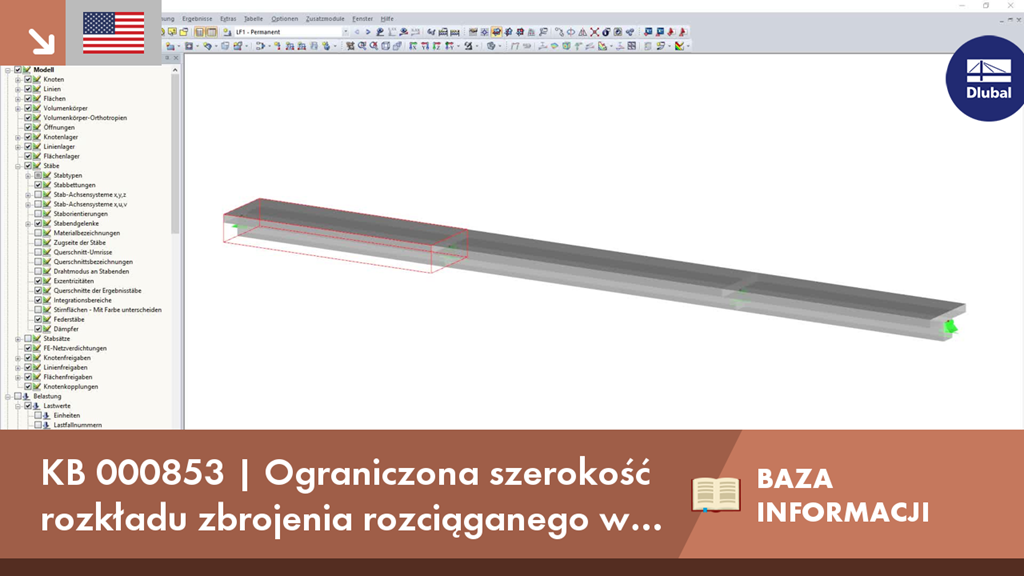Expand the Stabsätze tree node
The width and height of the screenshot is (1024, 576).
[18, 339]
